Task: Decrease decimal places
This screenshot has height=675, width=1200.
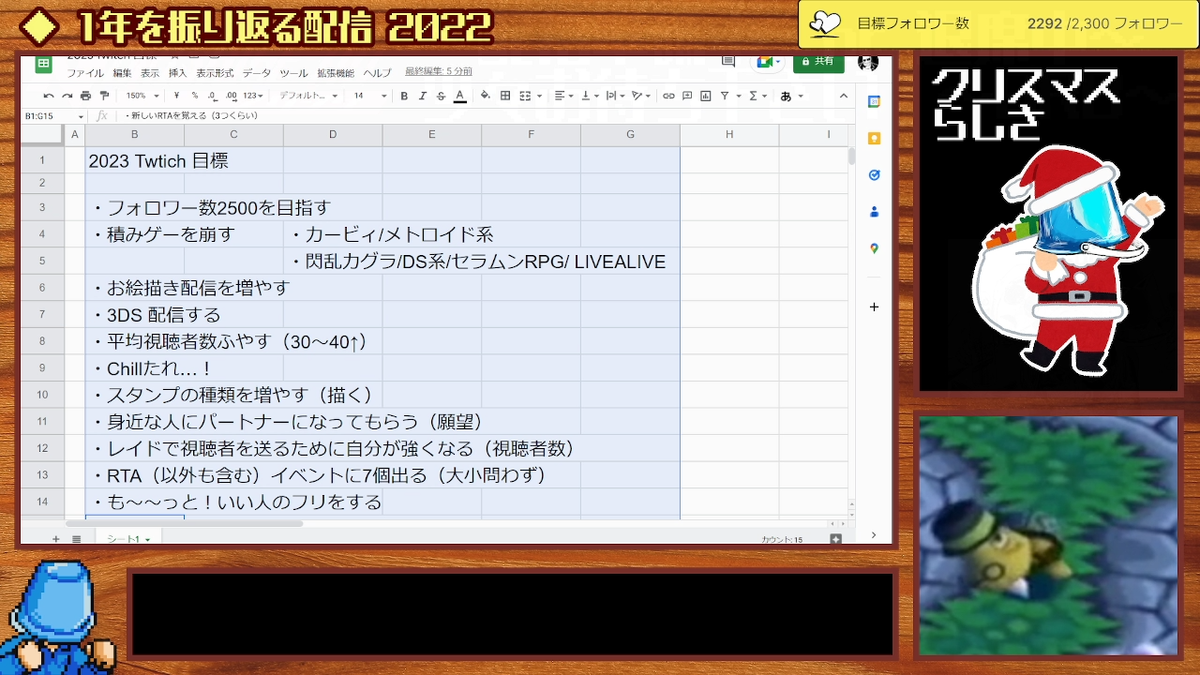Action: pyautogui.click(x=213, y=96)
